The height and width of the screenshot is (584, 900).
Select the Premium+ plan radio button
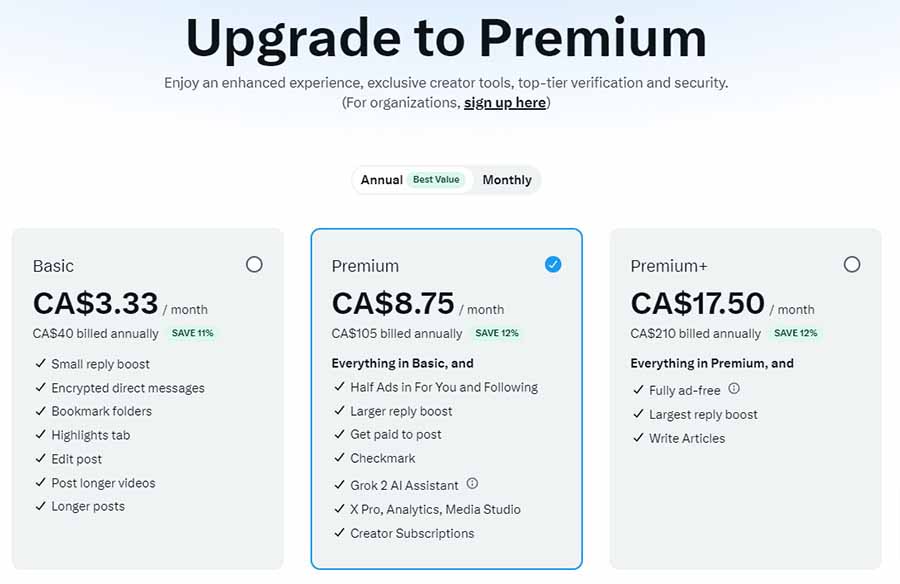tap(852, 264)
